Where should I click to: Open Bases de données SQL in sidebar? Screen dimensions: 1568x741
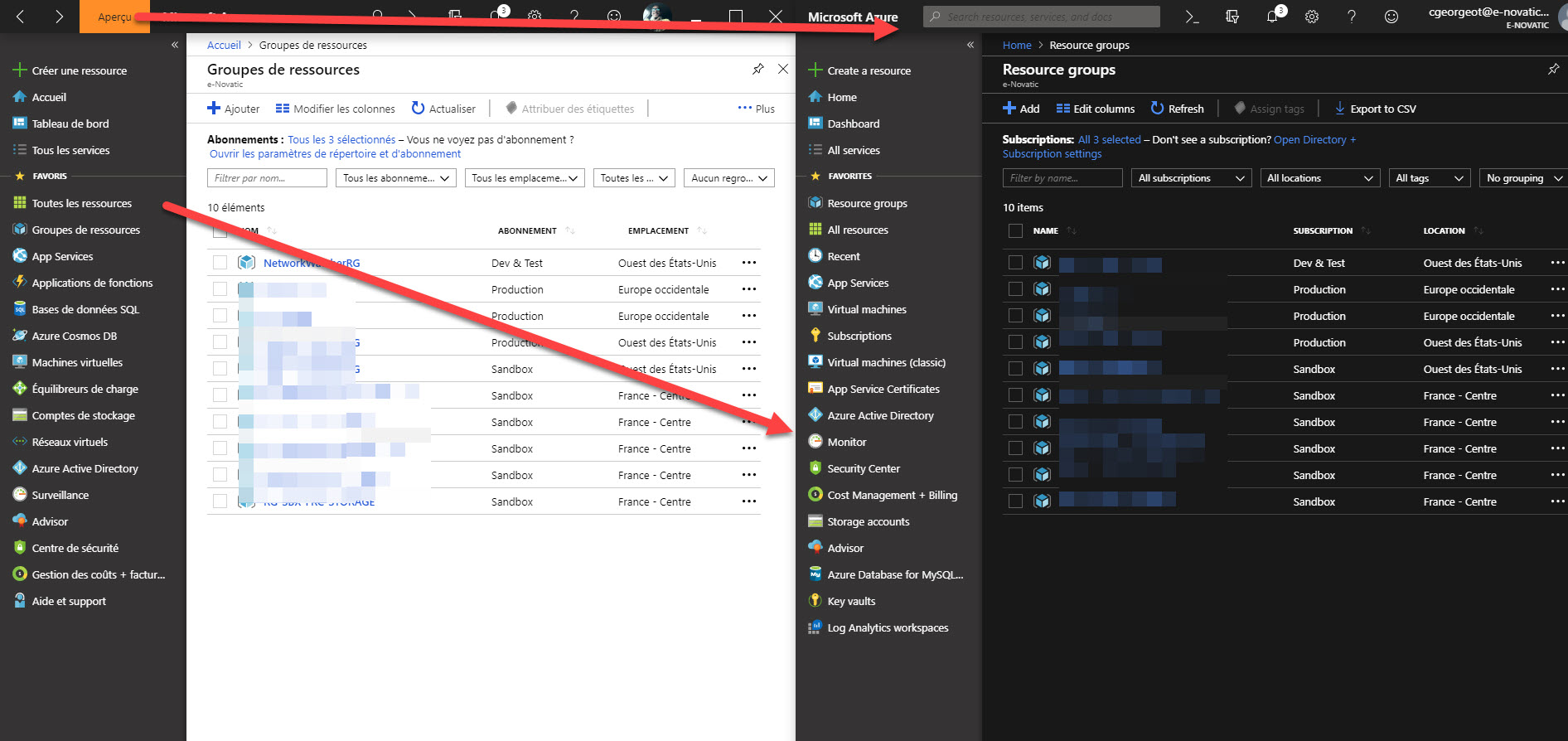click(85, 309)
